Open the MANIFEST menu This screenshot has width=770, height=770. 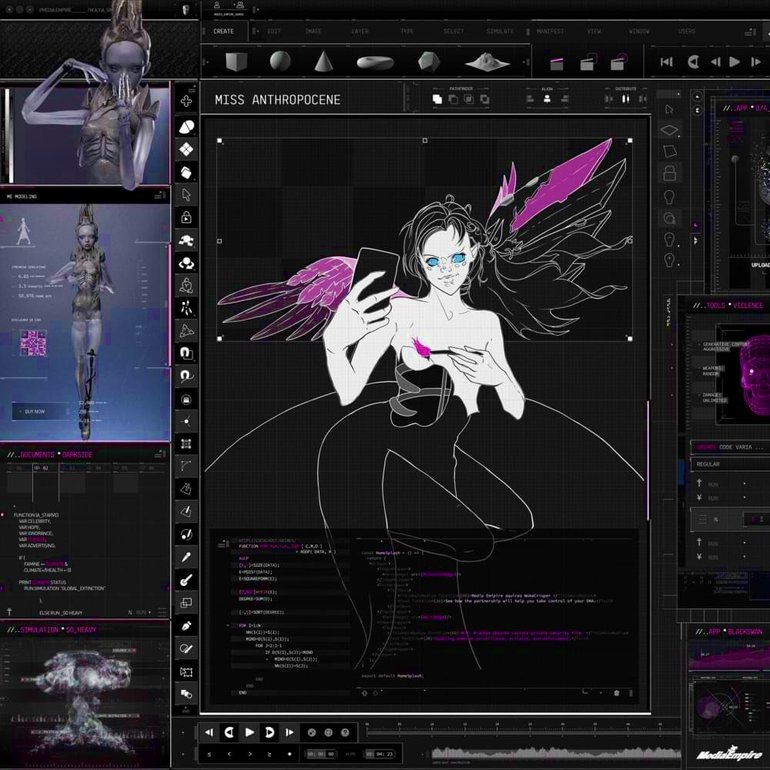click(549, 31)
